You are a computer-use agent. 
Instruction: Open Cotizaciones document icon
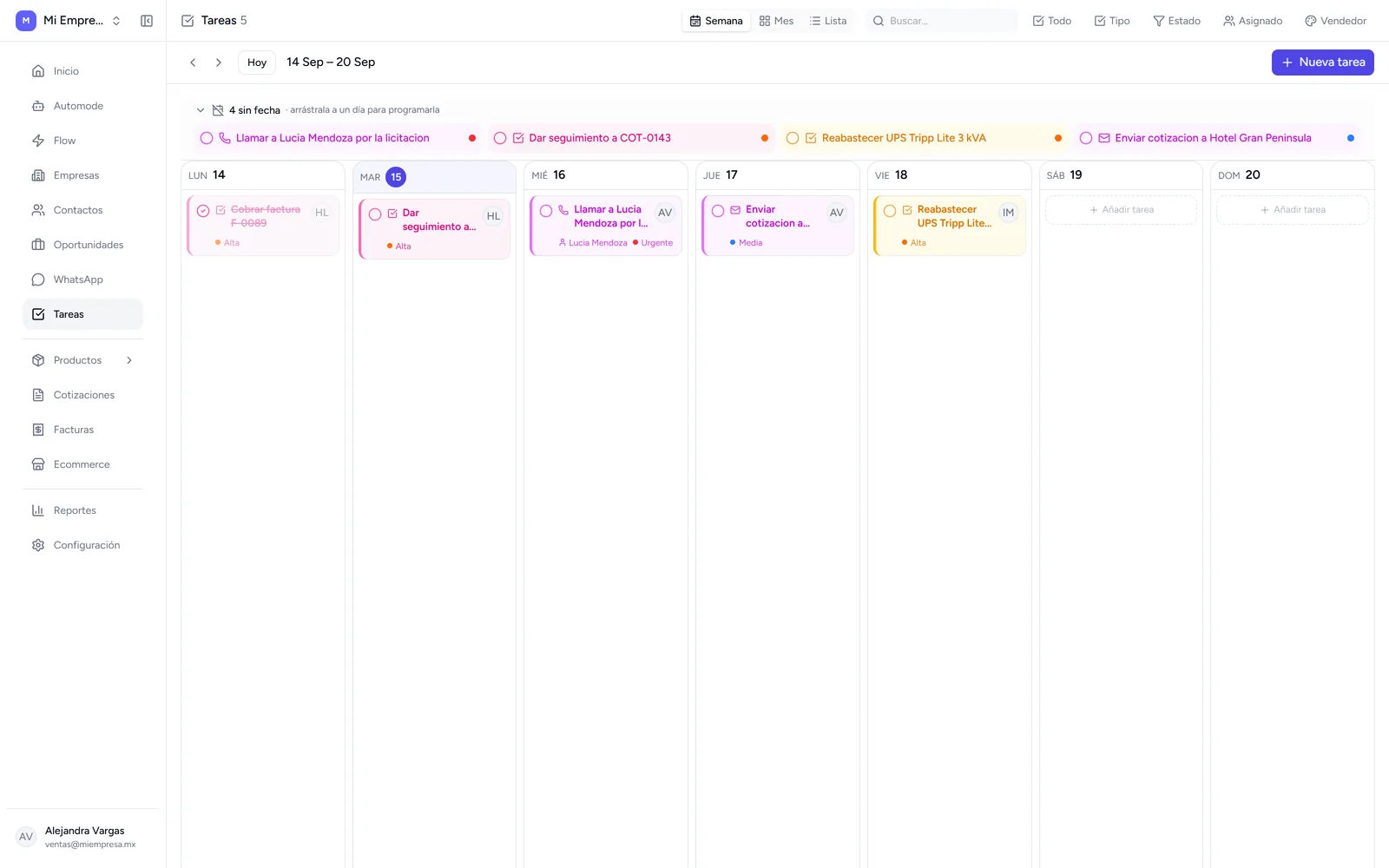(x=38, y=395)
